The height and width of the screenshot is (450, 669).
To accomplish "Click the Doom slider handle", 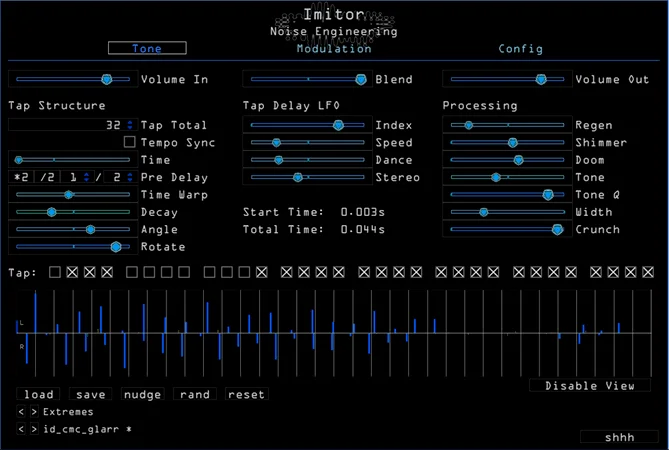I will (x=518, y=160).
